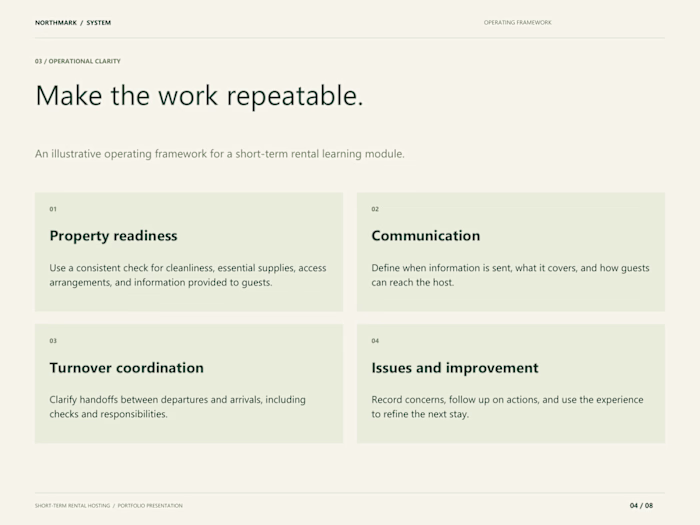Click the 'SHORT-TERM RENTAL HOSTING / PORTFOLIO PRESENTATION' footer text

pyautogui.click(x=109, y=506)
